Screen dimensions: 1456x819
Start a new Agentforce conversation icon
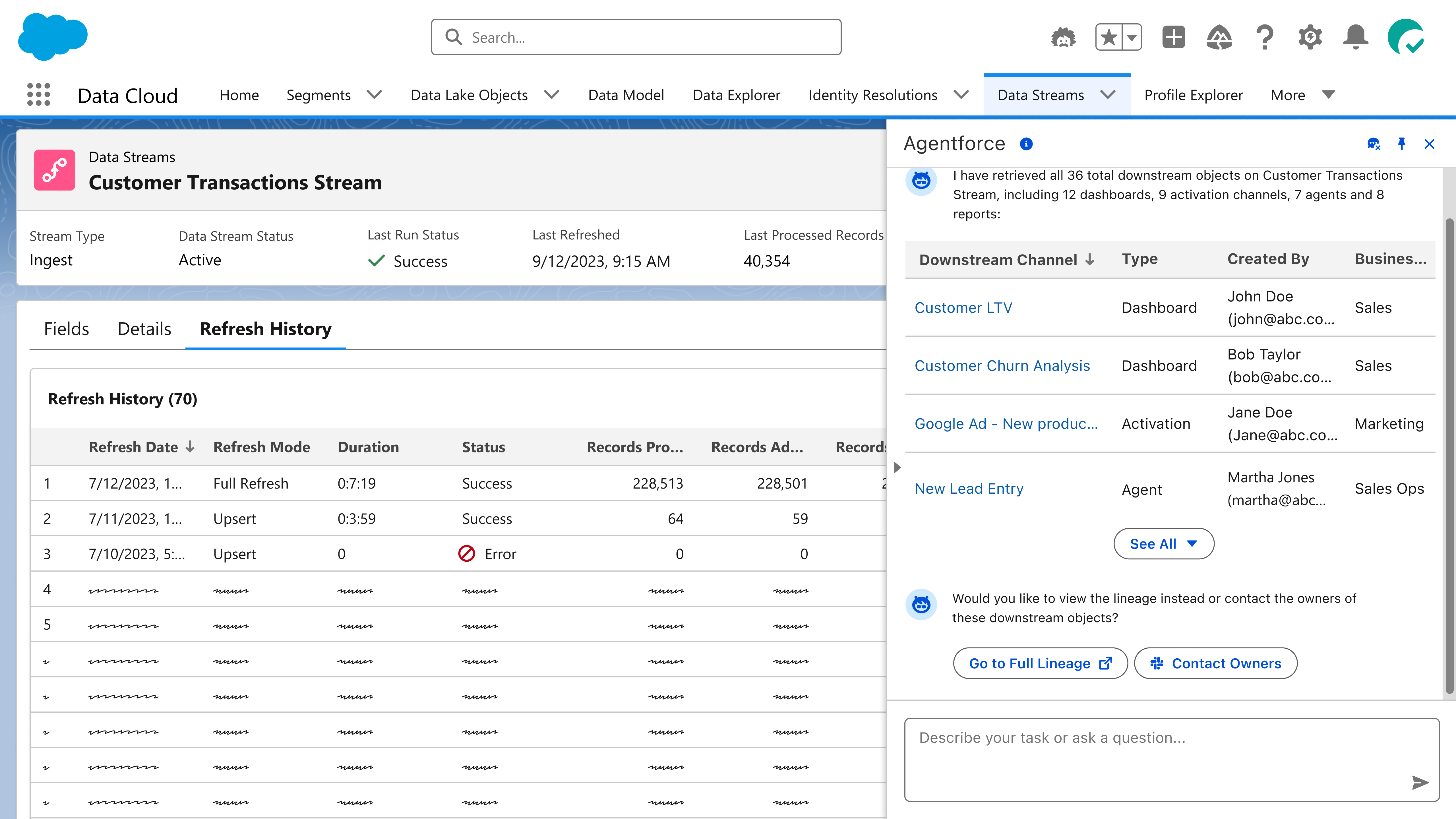[1374, 144]
